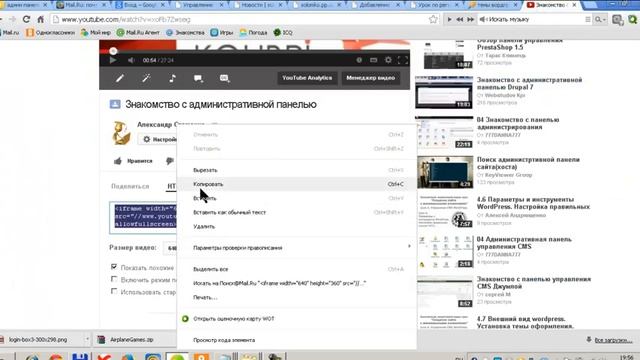The image size is (640, 360).
Task: Open the Drupal 7 related video thumbnail
Action: [x=444, y=93]
